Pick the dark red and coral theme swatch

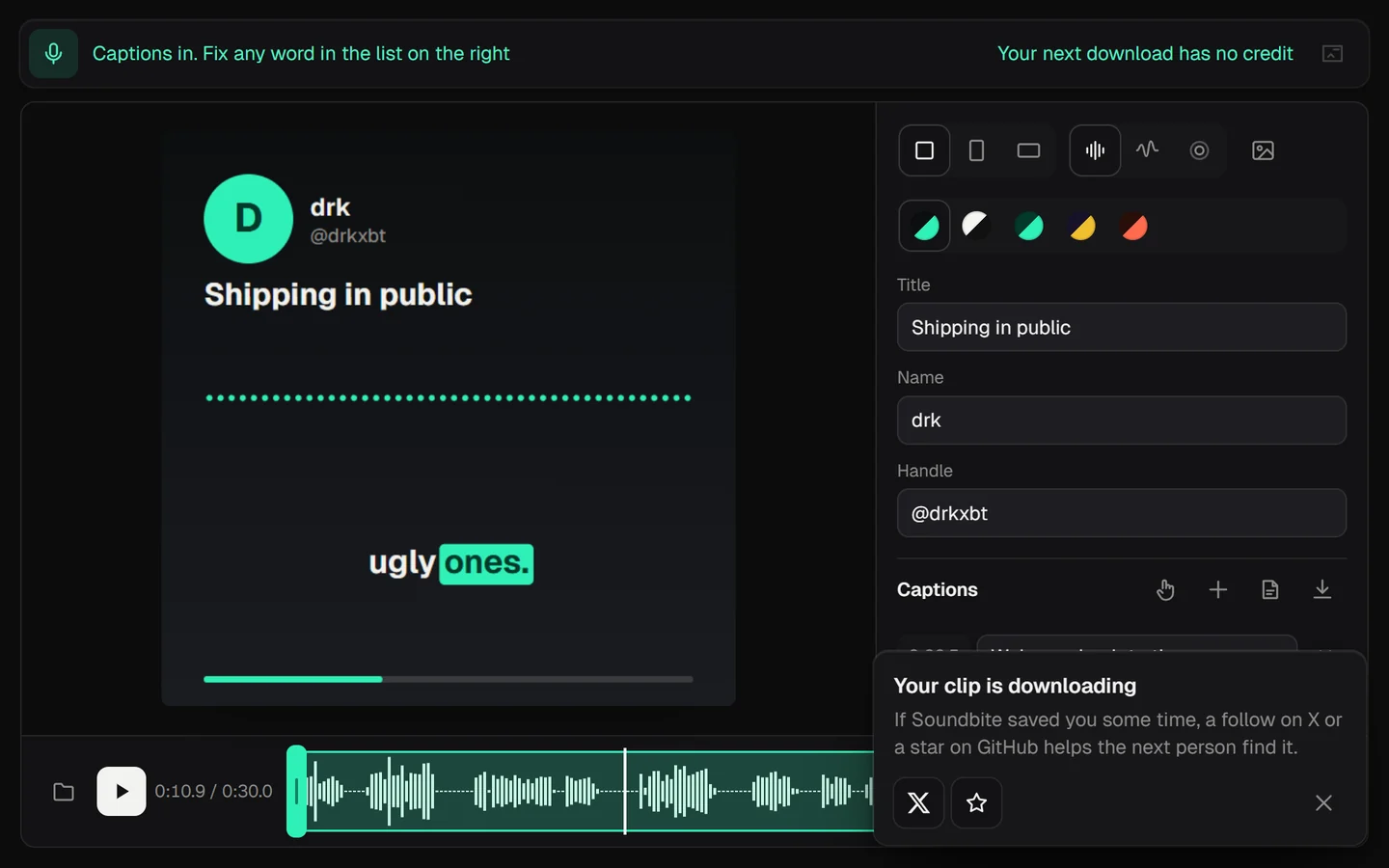point(1134,226)
